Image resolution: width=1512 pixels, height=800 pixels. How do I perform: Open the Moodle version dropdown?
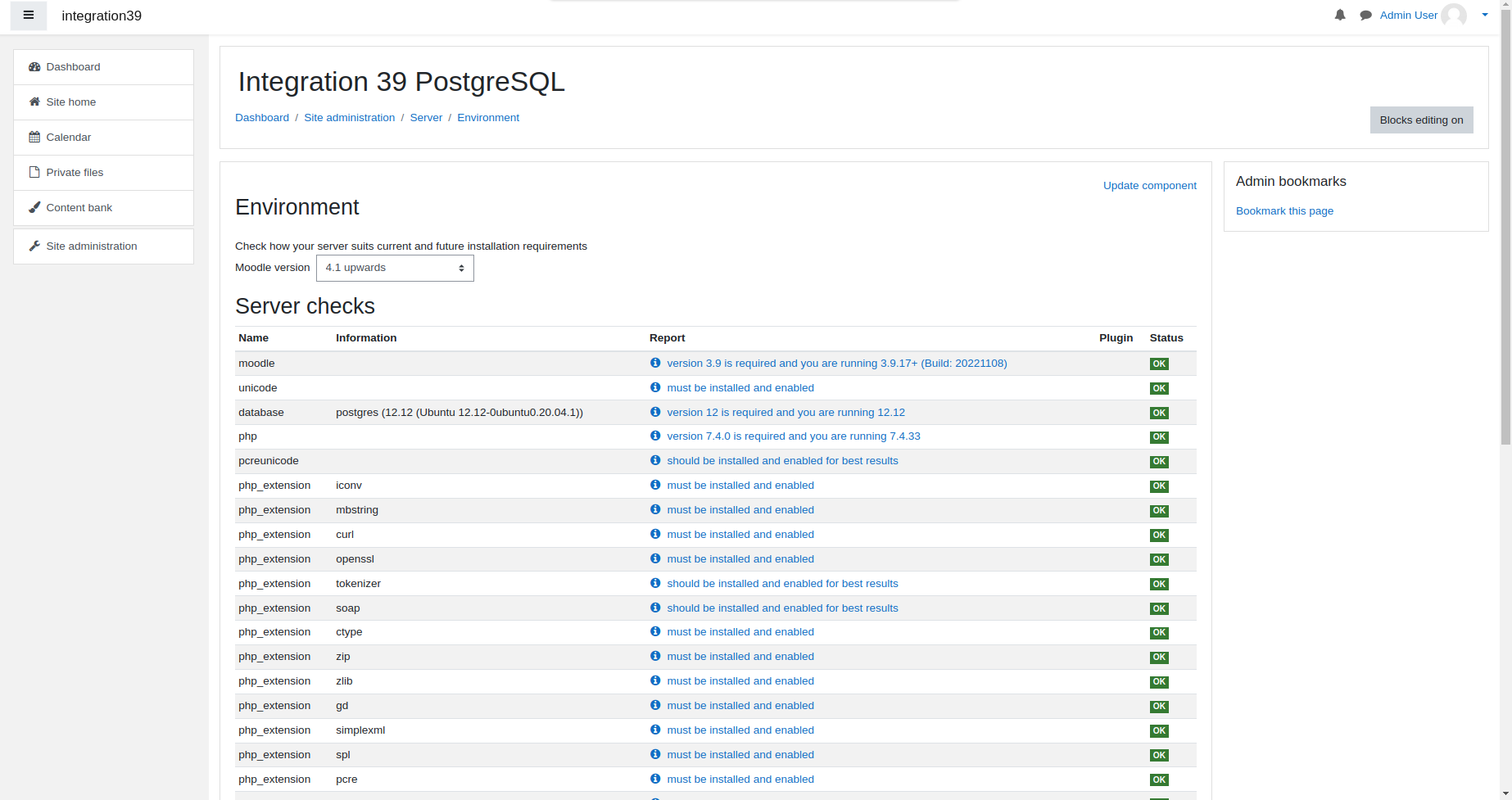pyautogui.click(x=395, y=268)
